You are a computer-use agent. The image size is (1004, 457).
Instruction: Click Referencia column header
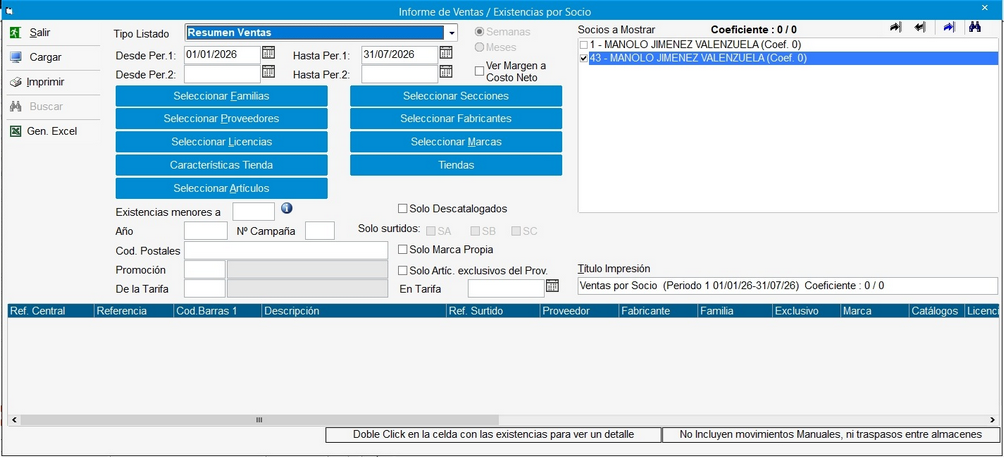pos(133,310)
